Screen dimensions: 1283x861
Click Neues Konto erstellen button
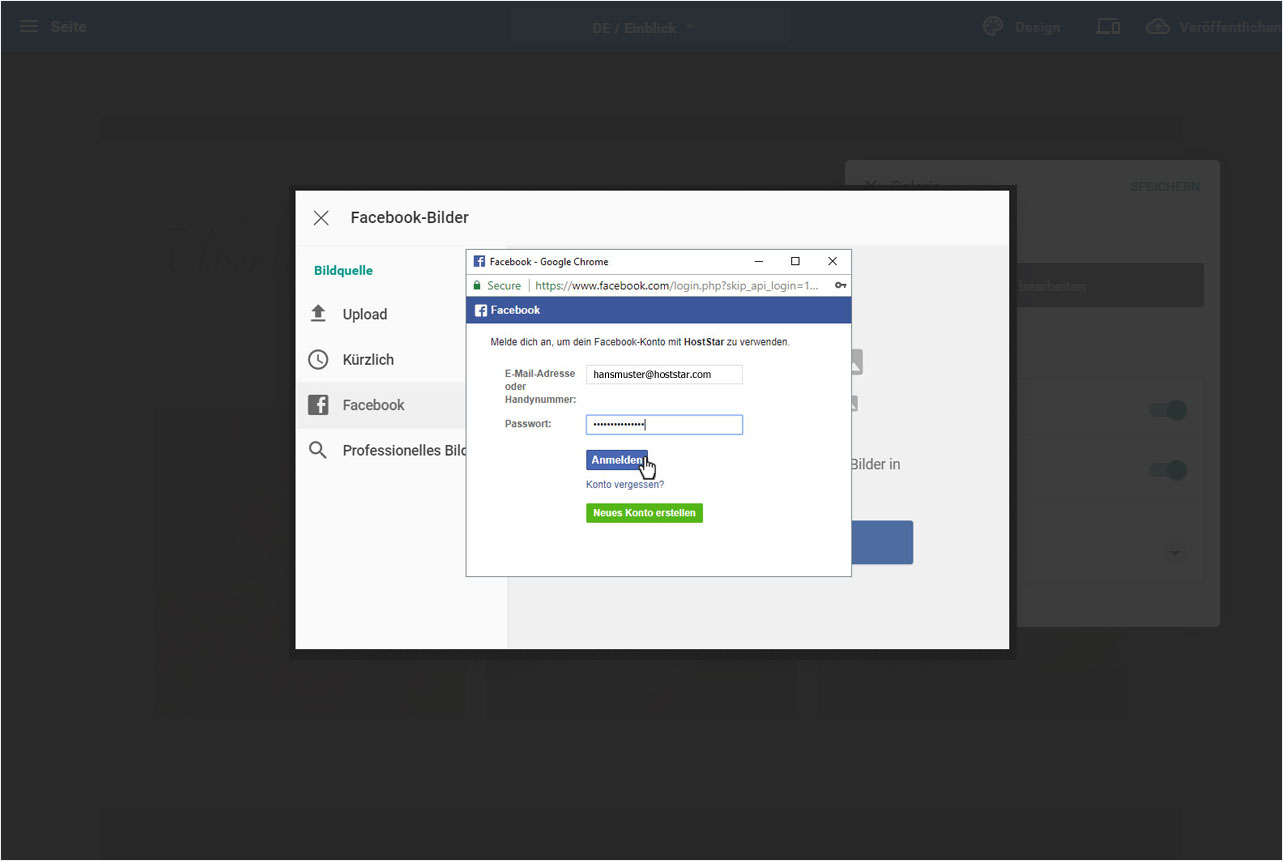[x=644, y=513]
